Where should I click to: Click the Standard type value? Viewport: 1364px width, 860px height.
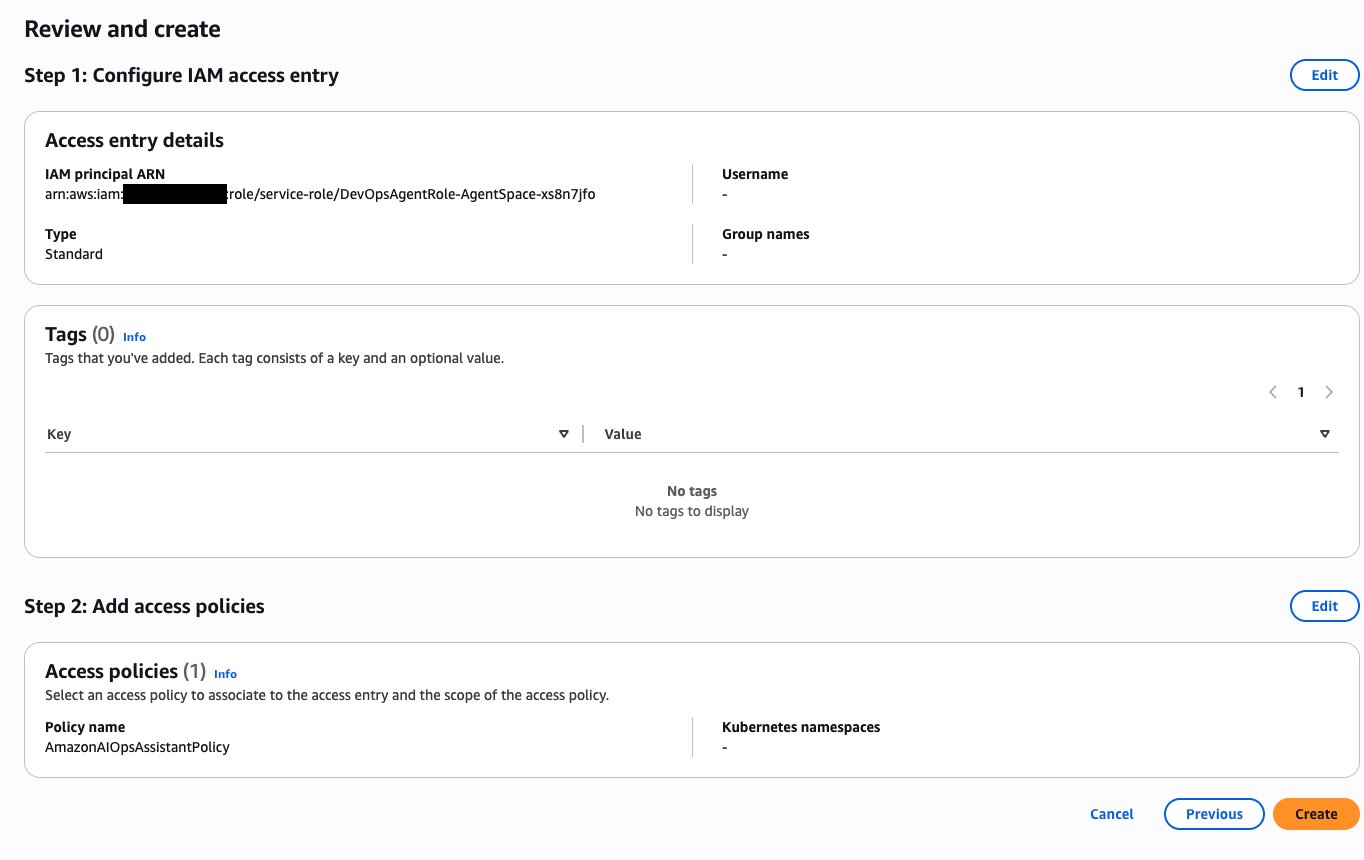[x=74, y=254]
